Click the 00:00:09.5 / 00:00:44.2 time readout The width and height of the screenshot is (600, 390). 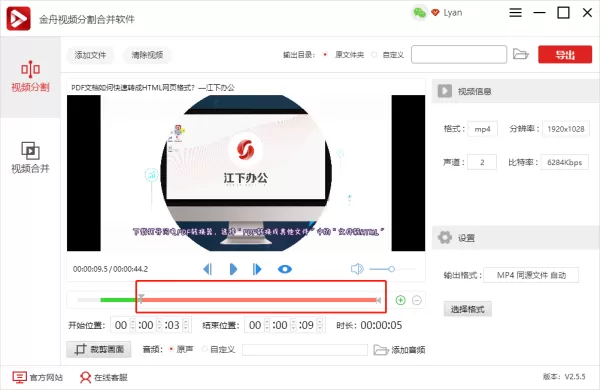[110, 269]
